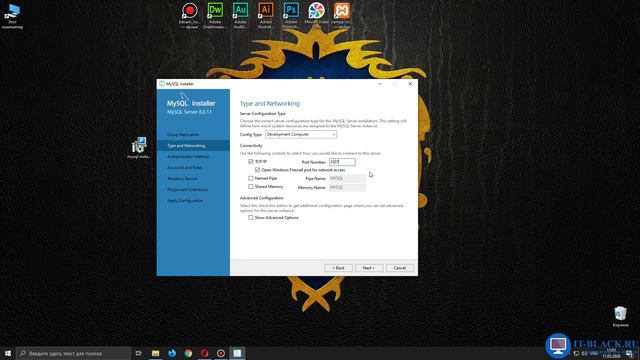
Task: Click the Pipe Name field
Action: tap(347, 178)
